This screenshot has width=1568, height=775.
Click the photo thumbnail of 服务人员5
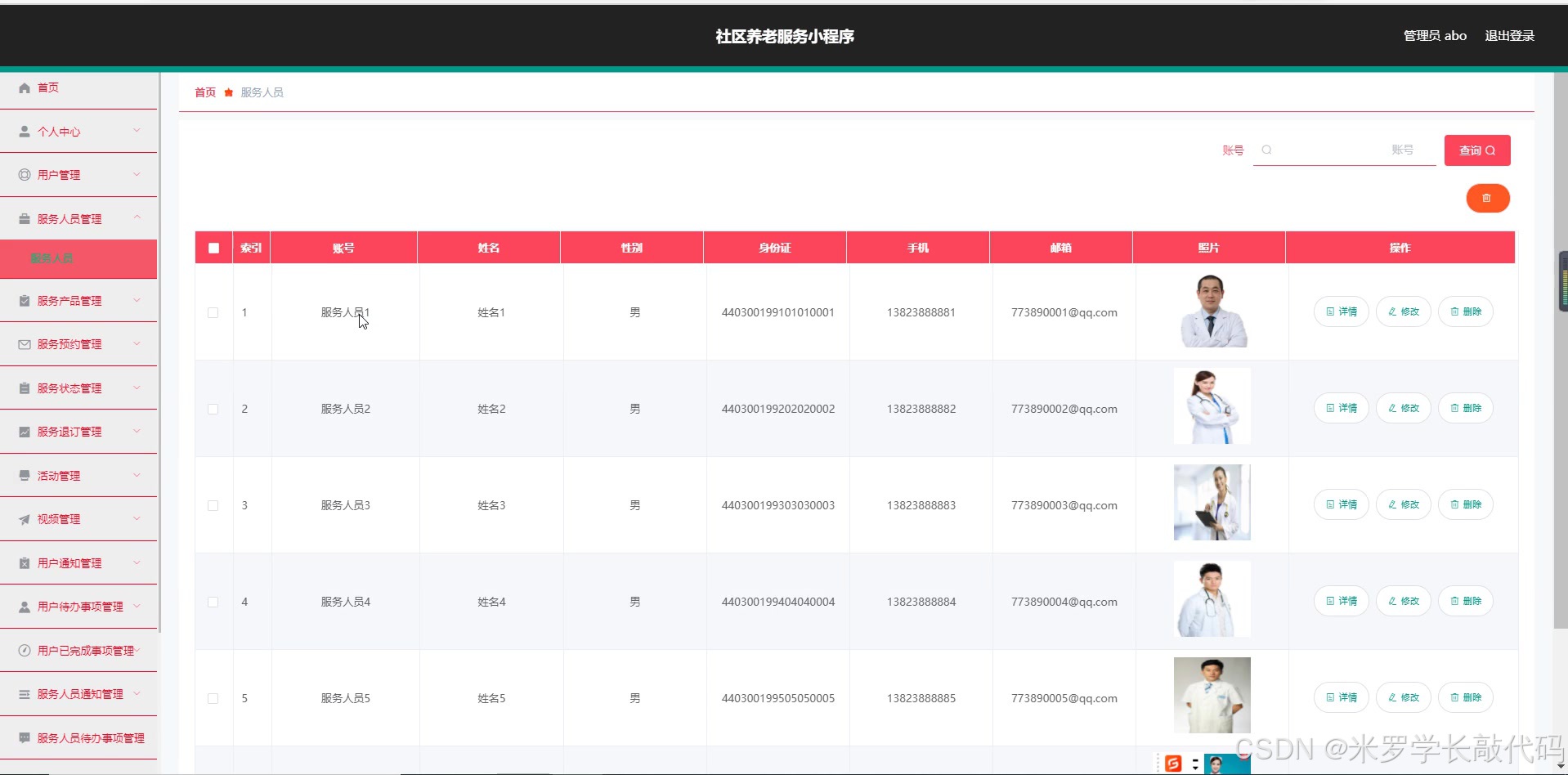tap(1212, 696)
